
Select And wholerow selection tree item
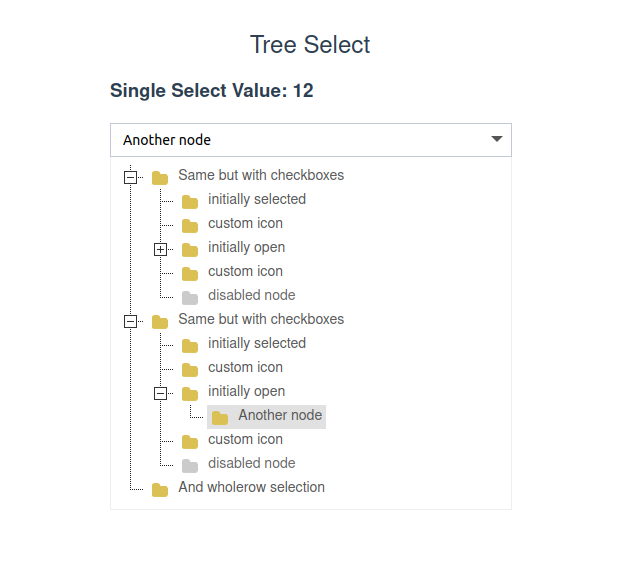click(x=251, y=487)
